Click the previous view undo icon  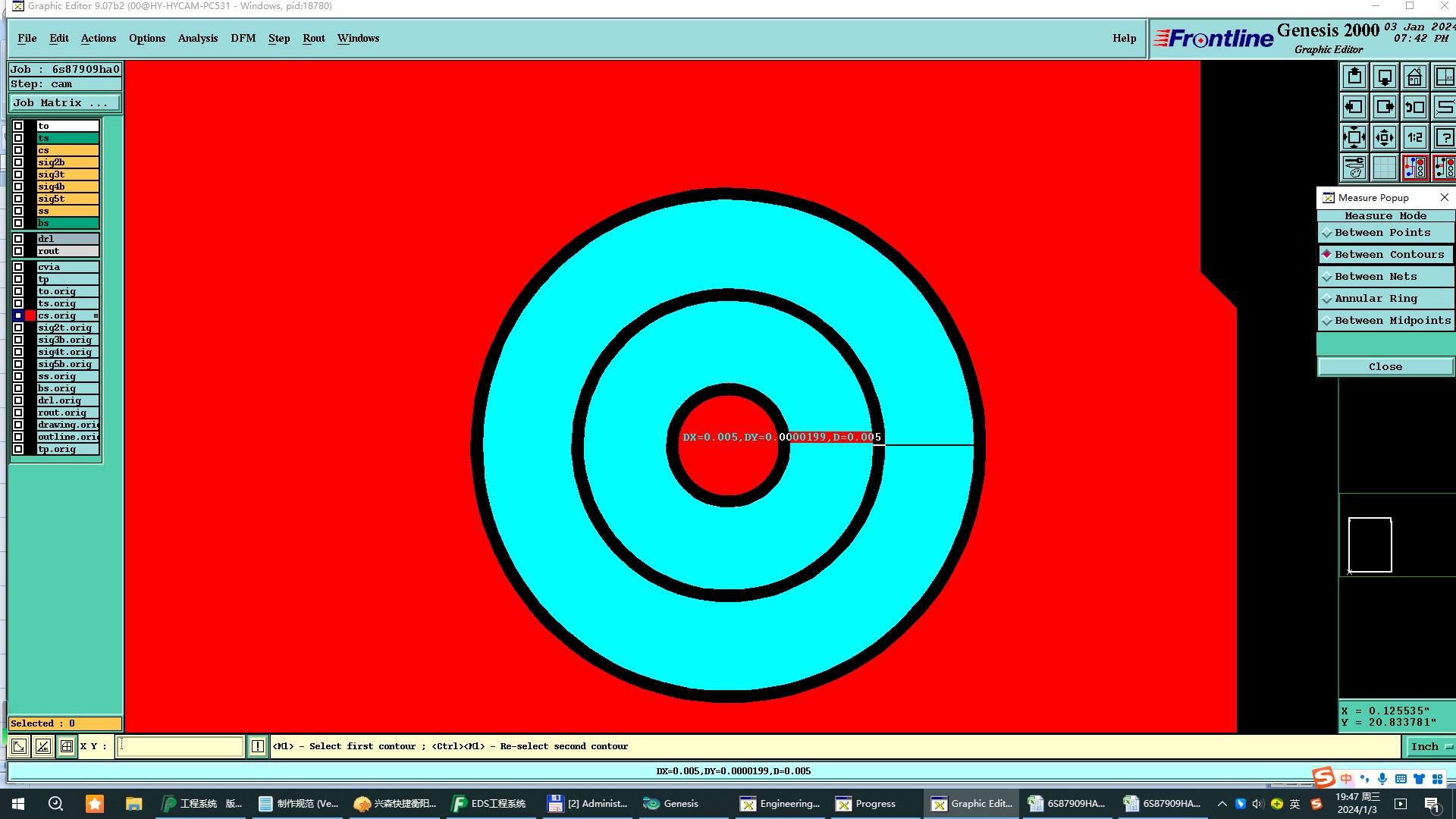tap(1414, 108)
